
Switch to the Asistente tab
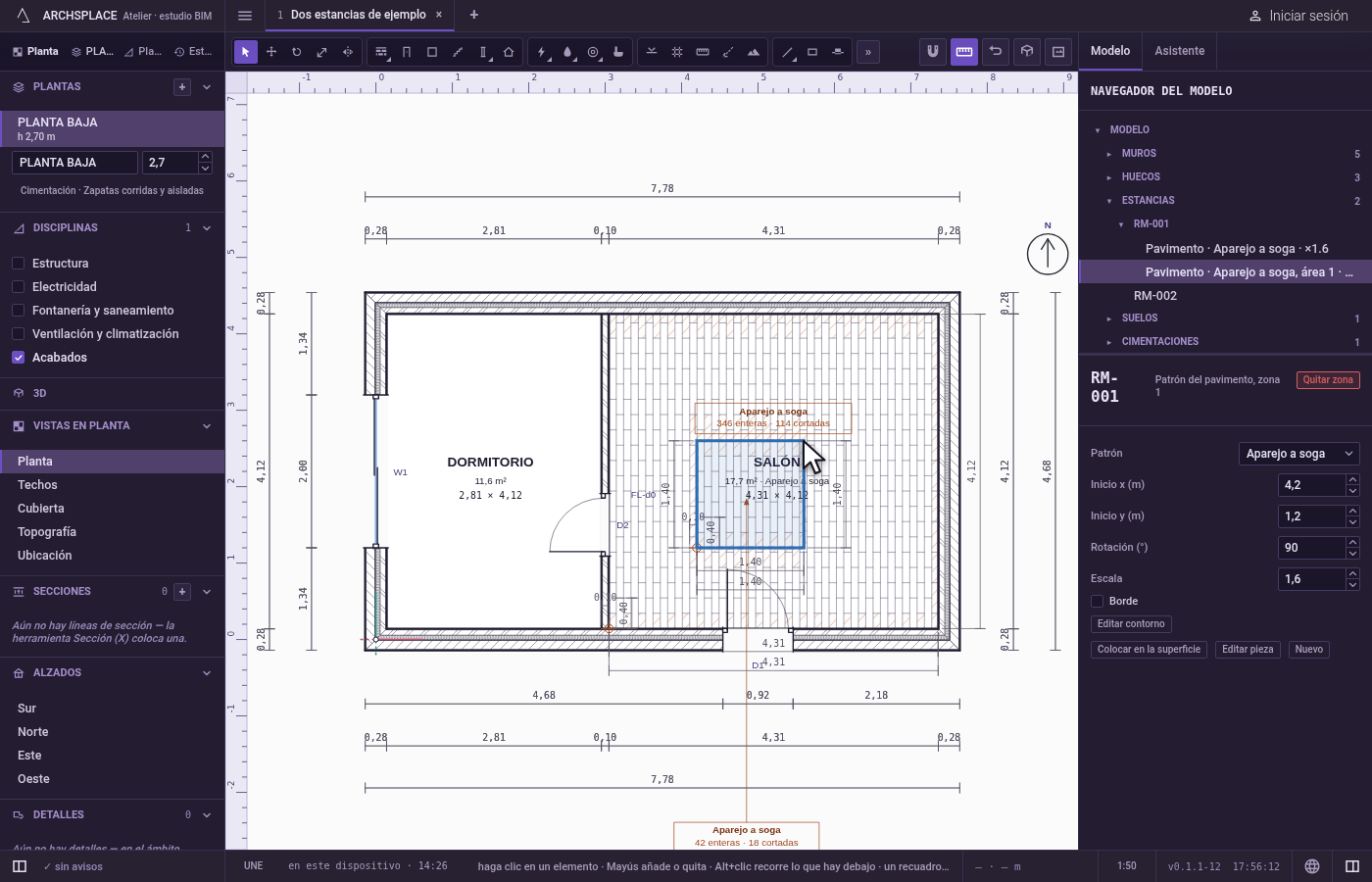pyautogui.click(x=1180, y=51)
